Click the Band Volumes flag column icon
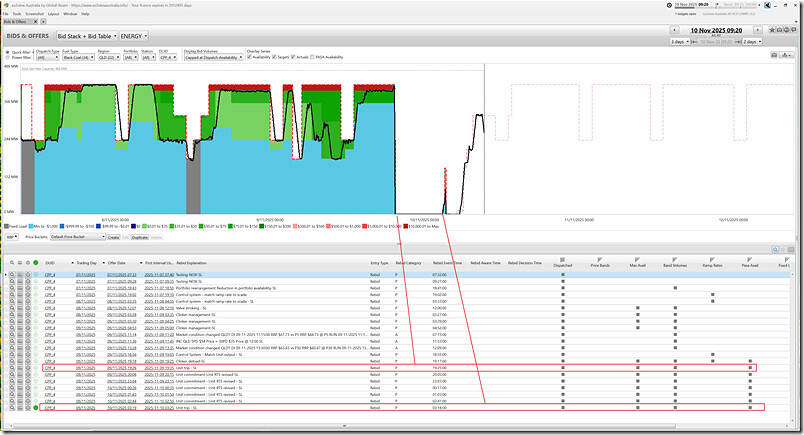Image resolution: width=804 pixels, height=435 pixels. [x=675, y=261]
